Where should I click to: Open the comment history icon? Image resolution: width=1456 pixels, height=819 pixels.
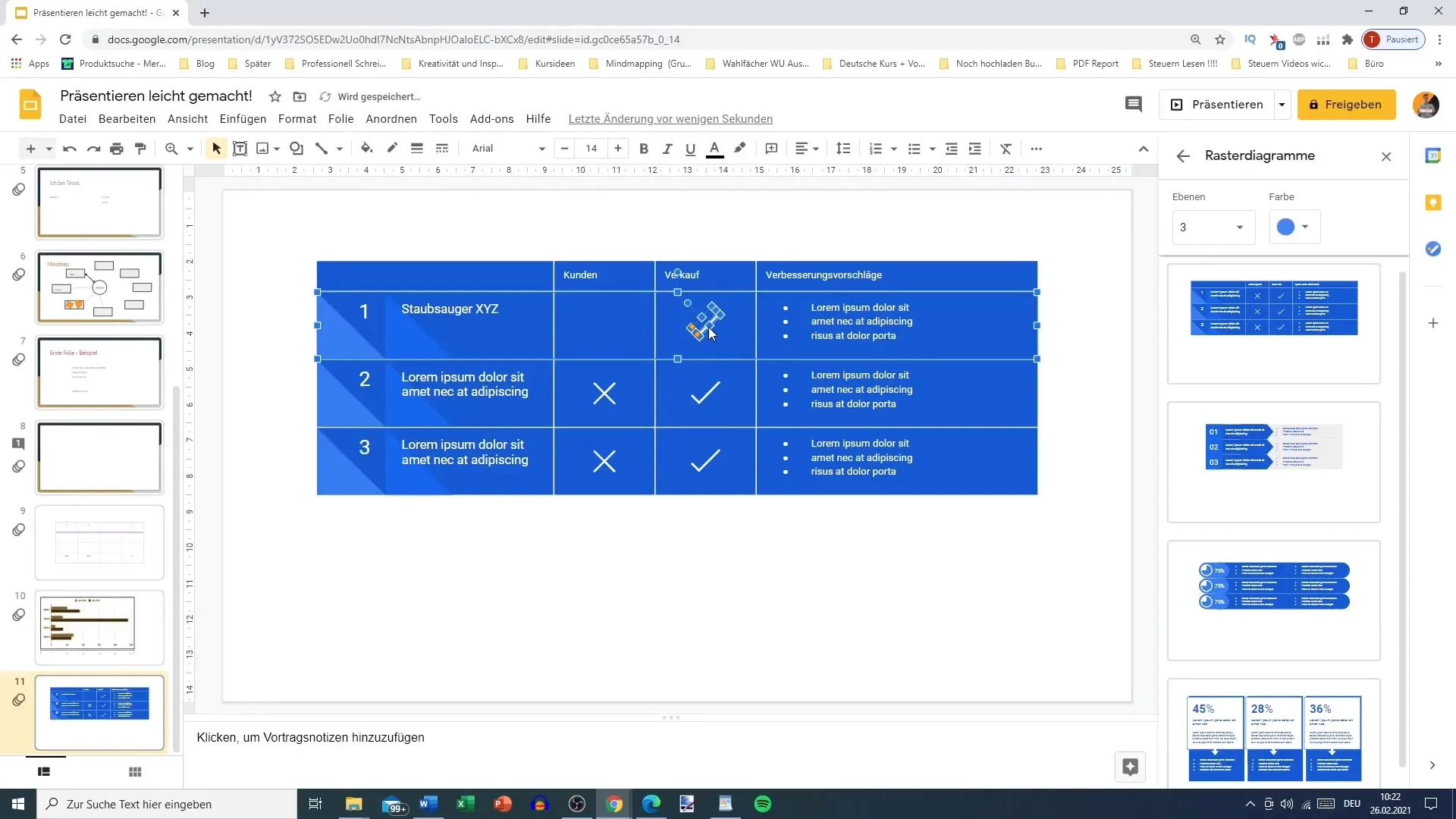(x=1133, y=105)
